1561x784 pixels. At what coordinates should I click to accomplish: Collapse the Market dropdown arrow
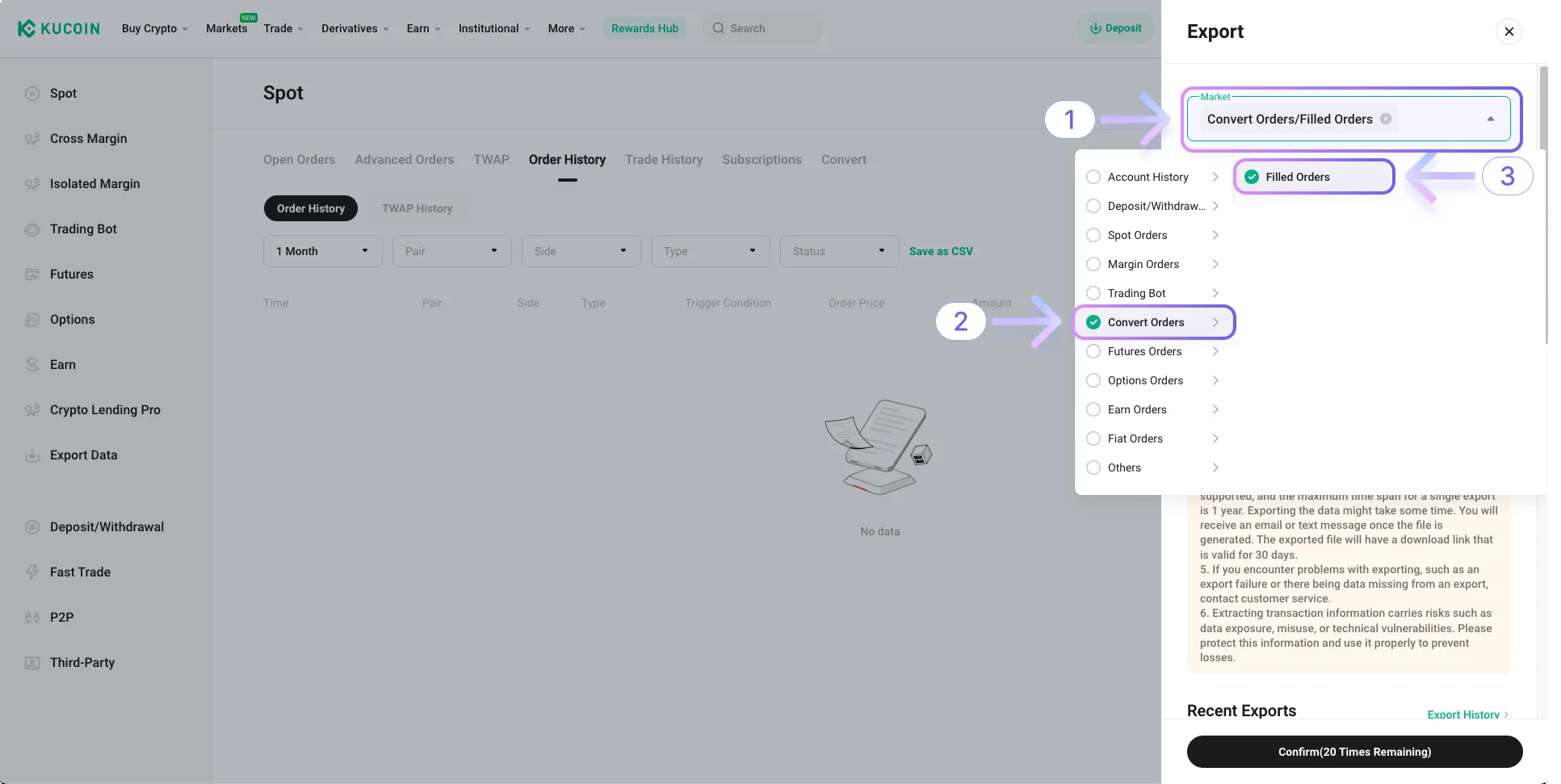point(1491,119)
